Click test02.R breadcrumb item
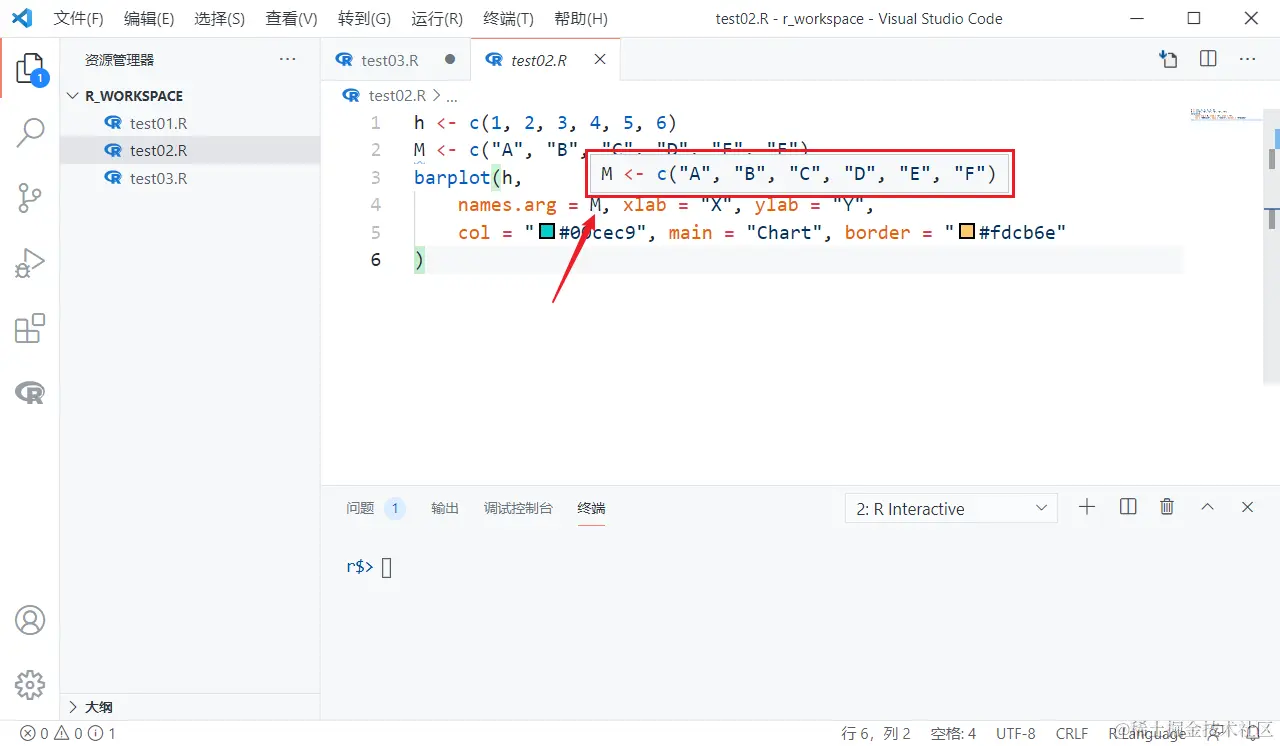Image resolution: width=1280 pixels, height=746 pixels. pos(397,96)
